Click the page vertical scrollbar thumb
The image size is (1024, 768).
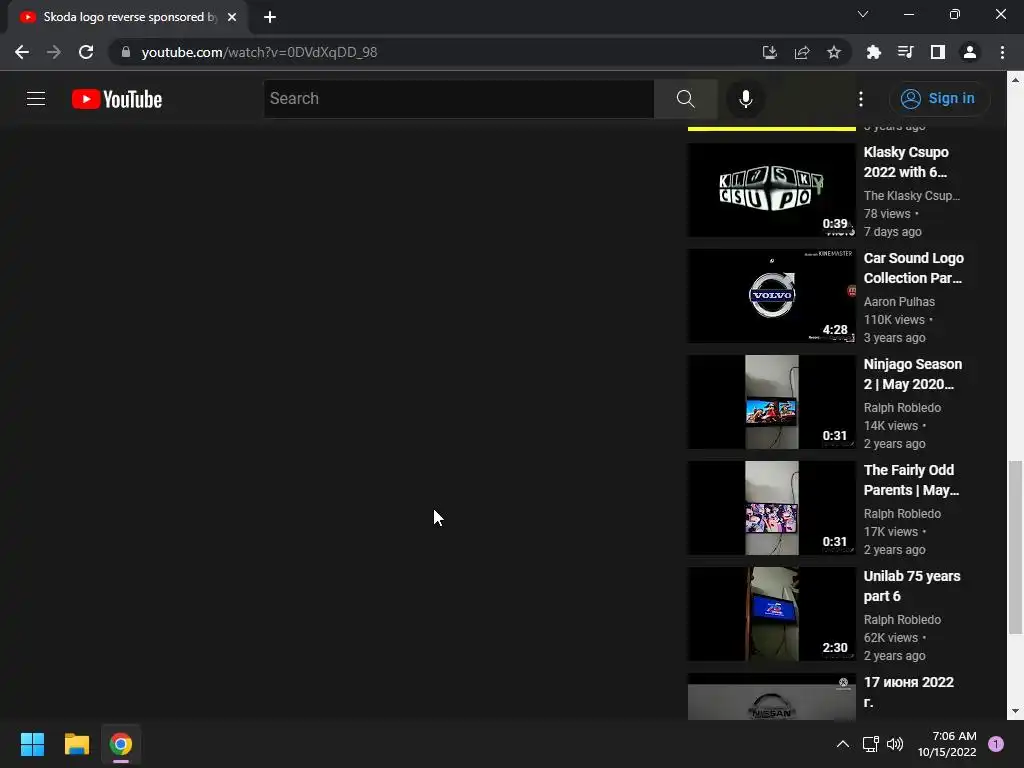(x=1015, y=547)
